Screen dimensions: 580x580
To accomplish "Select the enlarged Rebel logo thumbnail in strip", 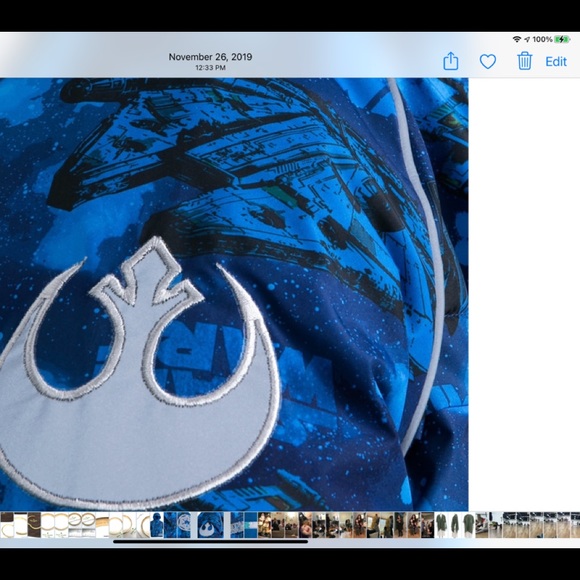I will tap(210, 525).
